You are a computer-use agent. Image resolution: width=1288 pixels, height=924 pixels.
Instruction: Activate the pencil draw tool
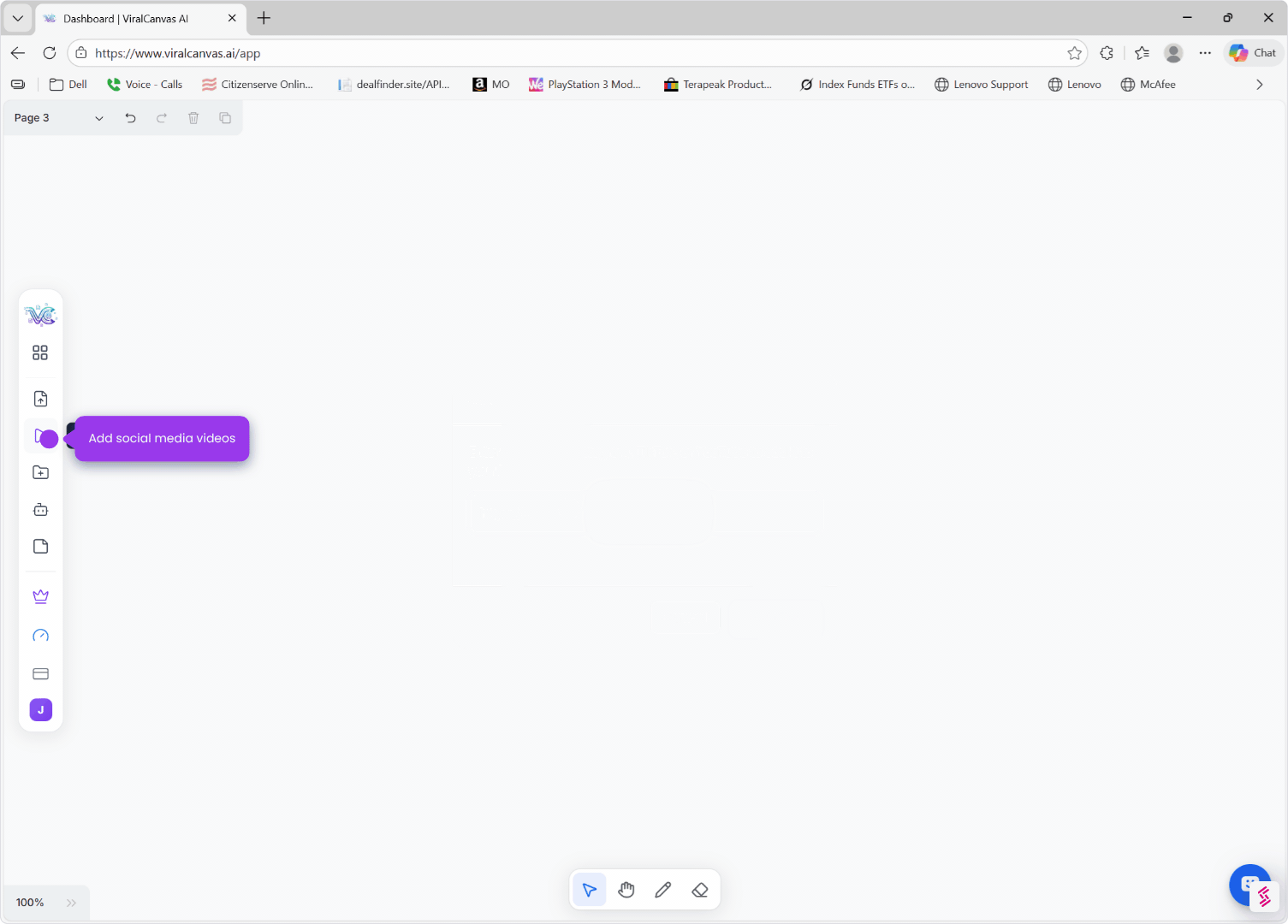click(x=663, y=890)
